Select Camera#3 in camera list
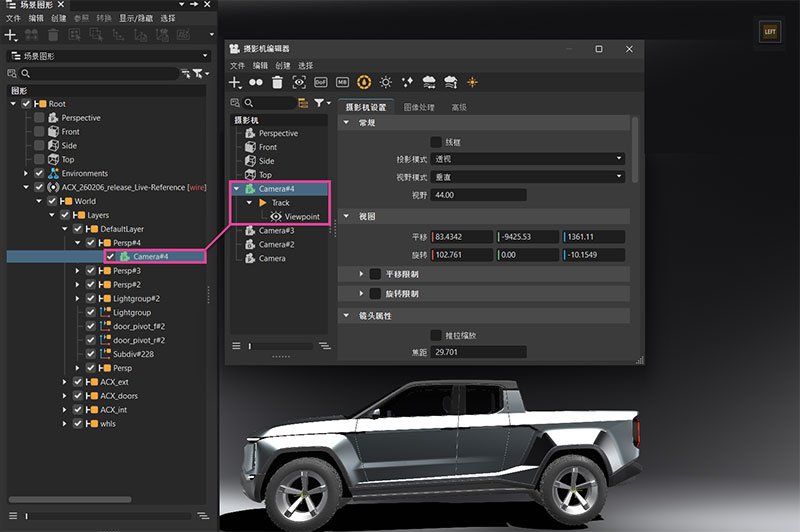Viewport: 800px width, 532px height. tap(276, 231)
